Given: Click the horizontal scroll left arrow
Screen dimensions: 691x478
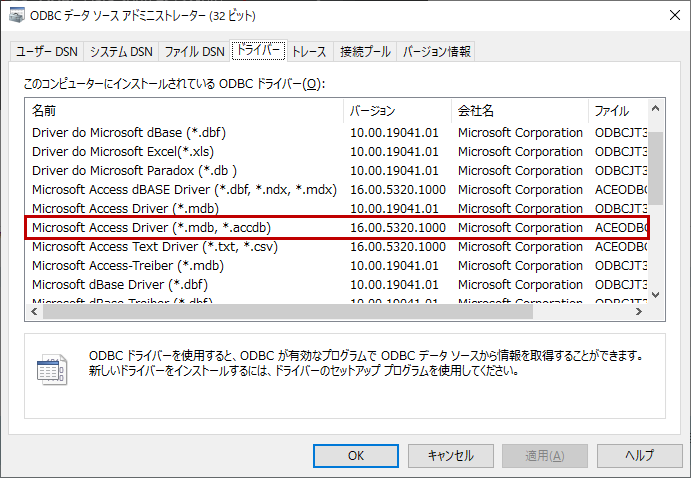Looking at the screenshot, I should tap(34, 311).
